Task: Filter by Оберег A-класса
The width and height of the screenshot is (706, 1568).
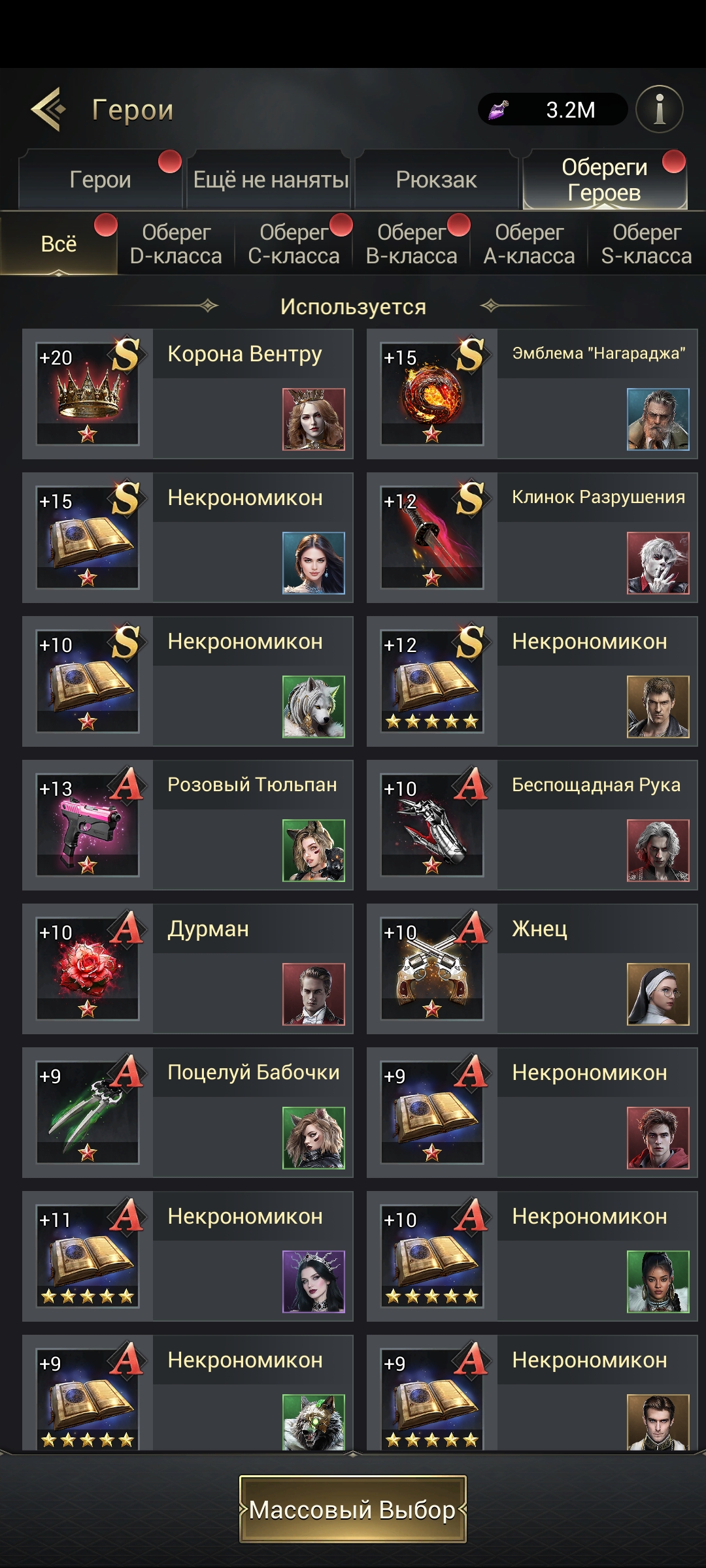Action: [529, 244]
